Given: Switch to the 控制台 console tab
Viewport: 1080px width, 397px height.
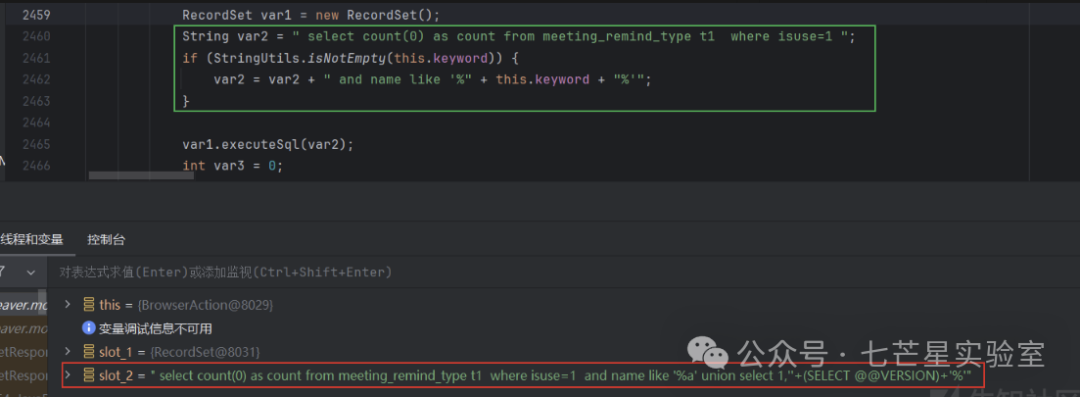Looking at the screenshot, I should (106, 240).
